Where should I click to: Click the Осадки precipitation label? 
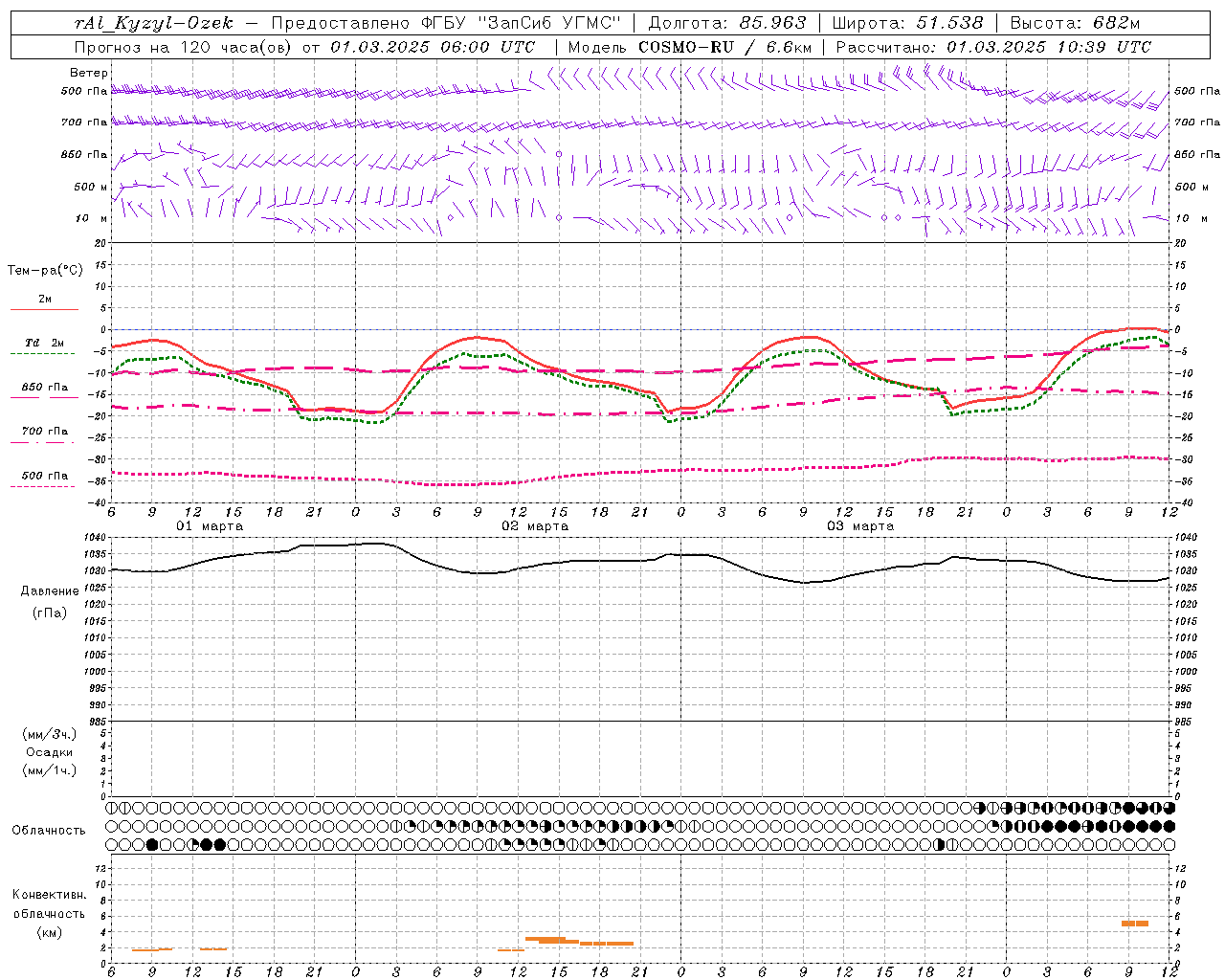coord(50,752)
